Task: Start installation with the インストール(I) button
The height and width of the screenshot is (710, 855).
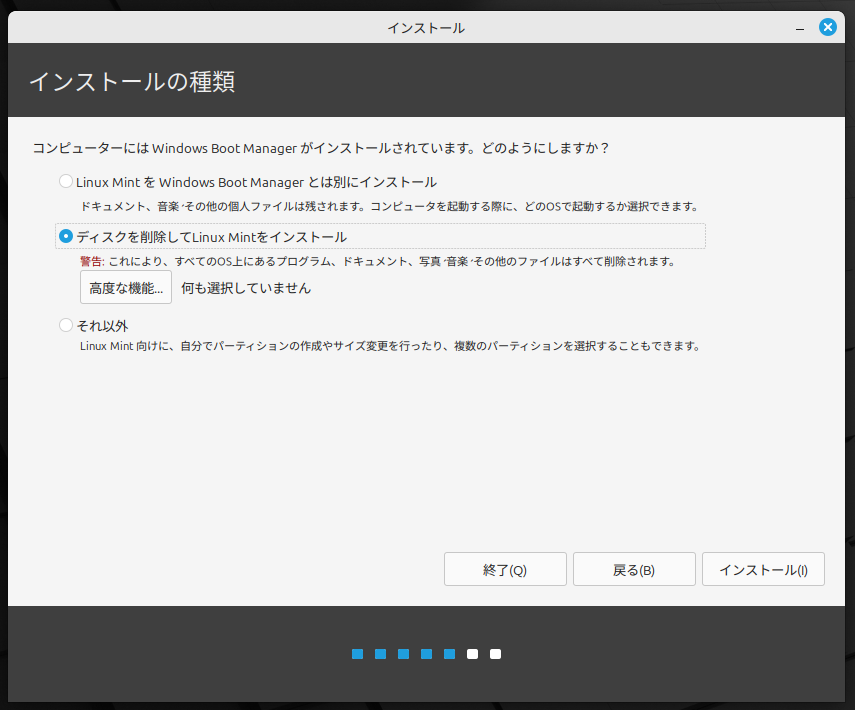Action: pos(763,570)
